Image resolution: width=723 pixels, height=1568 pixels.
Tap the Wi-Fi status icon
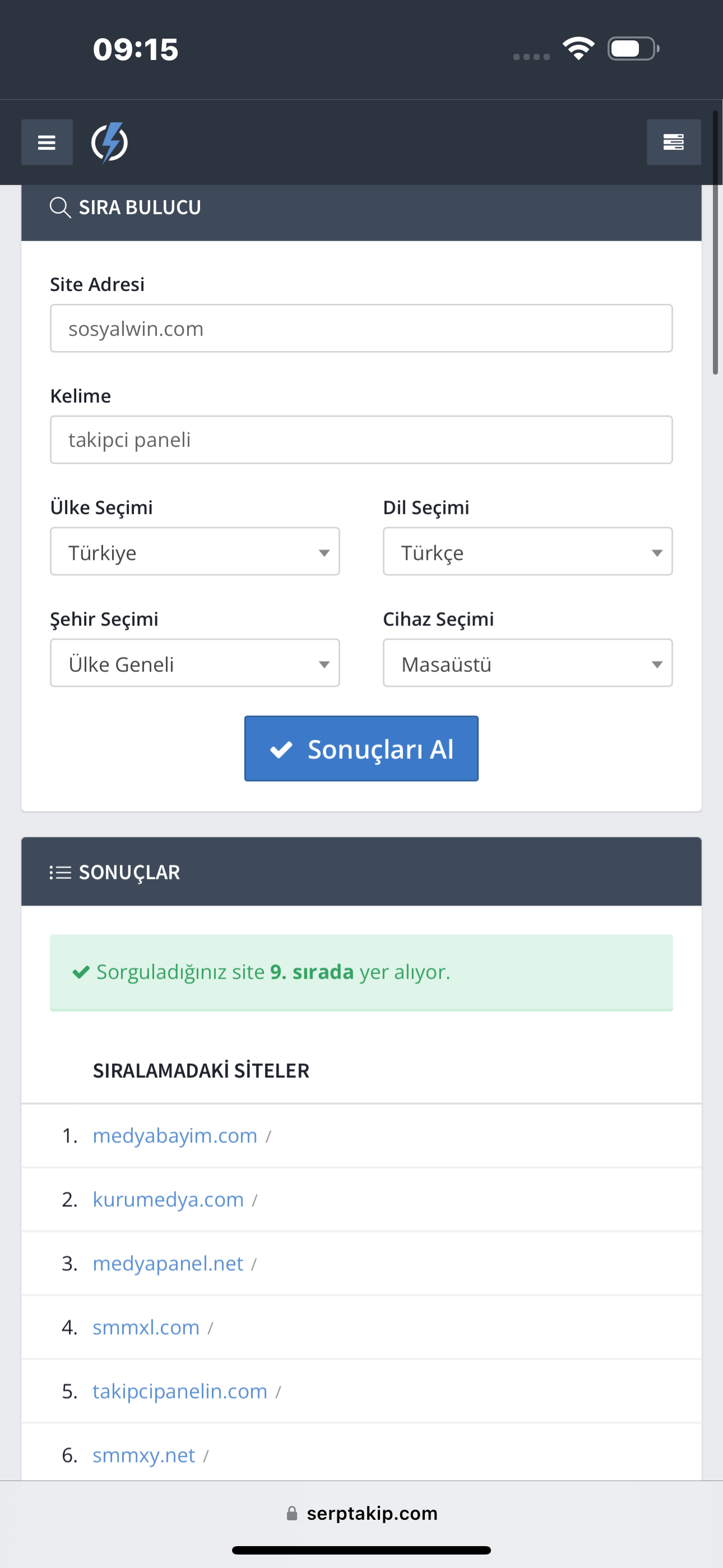tap(578, 49)
